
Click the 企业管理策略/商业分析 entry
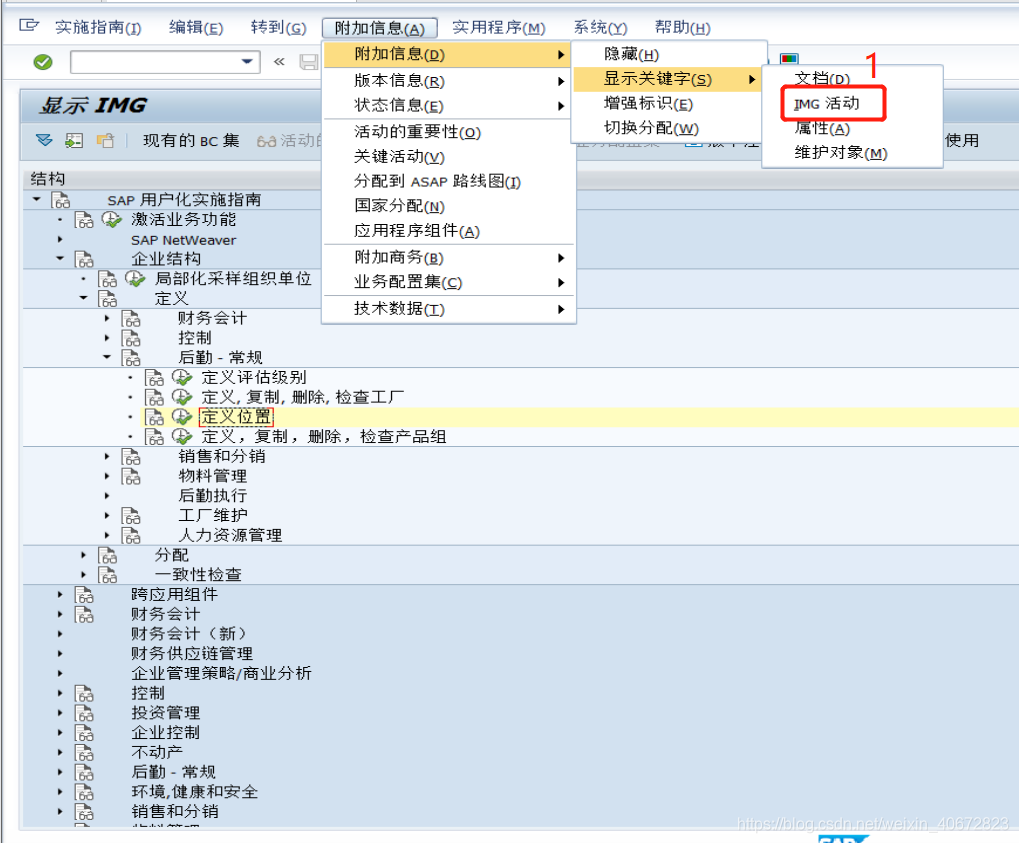click(221, 673)
